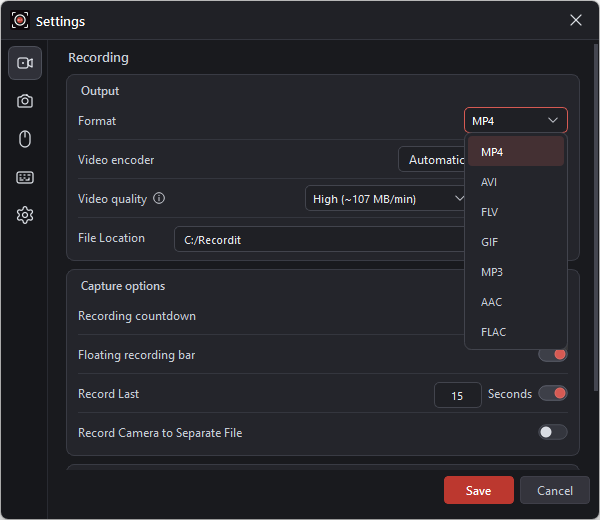Viewport: 600px width, 520px height.
Task: Edit the File Location path field
Action: coord(320,239)
